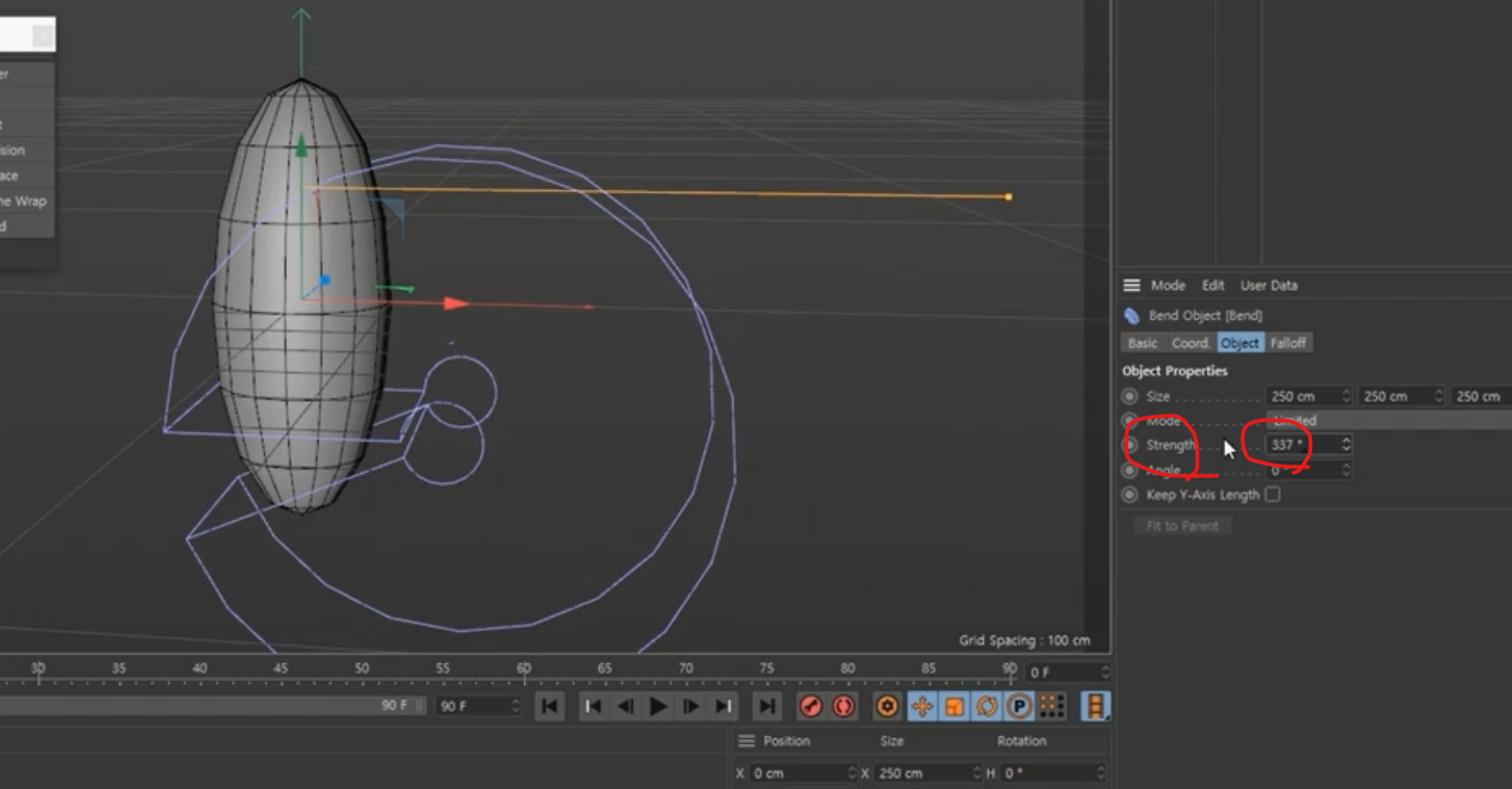Open the Coordinate Manager hamburger menu
Image resolution: width=1512 pixels, height=789 pixels.
(746, 741)
